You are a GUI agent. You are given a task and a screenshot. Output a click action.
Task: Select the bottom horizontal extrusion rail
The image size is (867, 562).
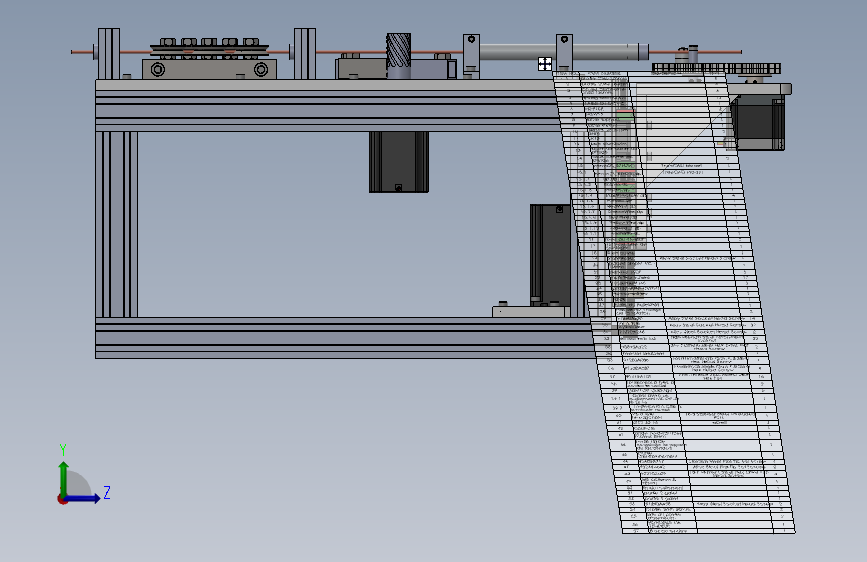pos(344,338)
